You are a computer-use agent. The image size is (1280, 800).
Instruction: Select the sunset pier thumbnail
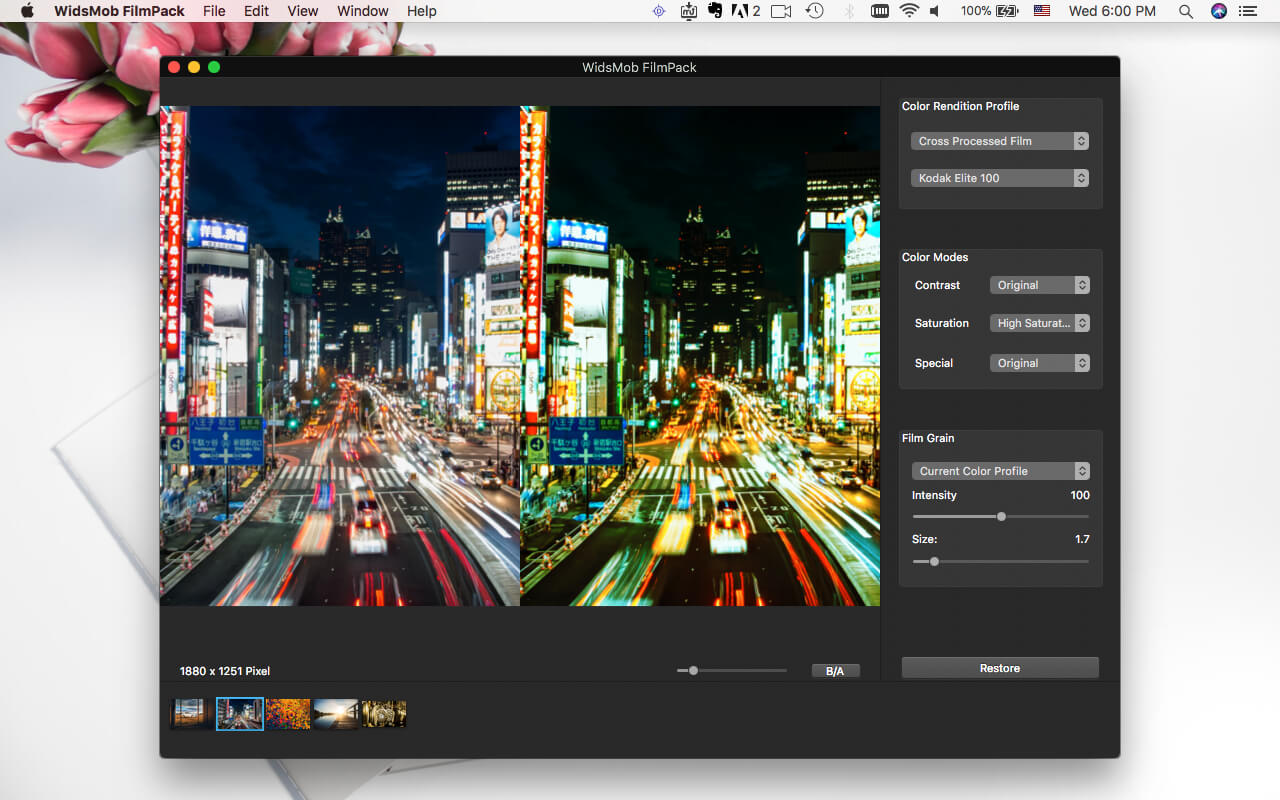(x=336, y=714)
